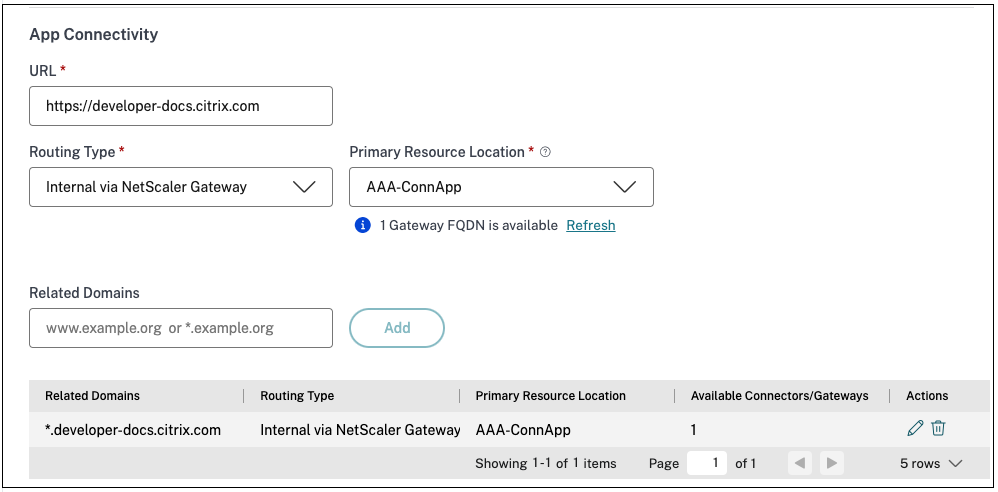Image resolution: width=998 pixels, height=492 pixels.
Task: Focus the URL input field
Action: click(x=181, y=106)
